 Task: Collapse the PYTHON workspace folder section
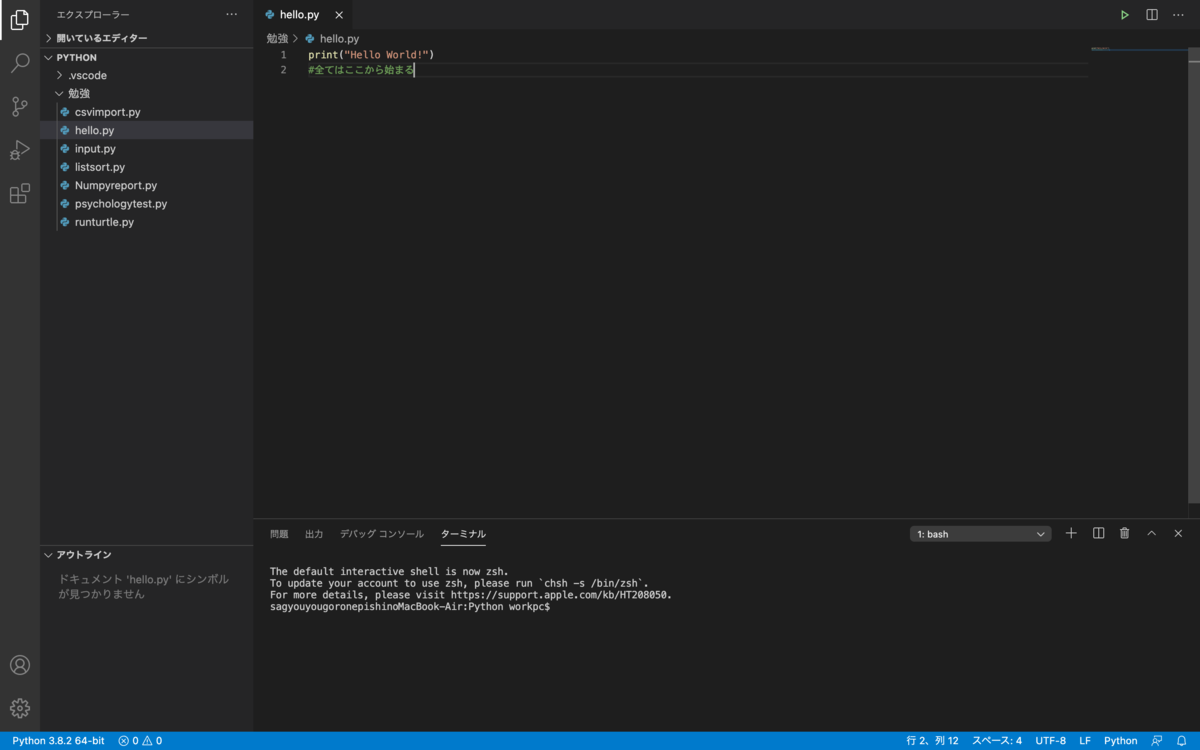tap(147, 57)
